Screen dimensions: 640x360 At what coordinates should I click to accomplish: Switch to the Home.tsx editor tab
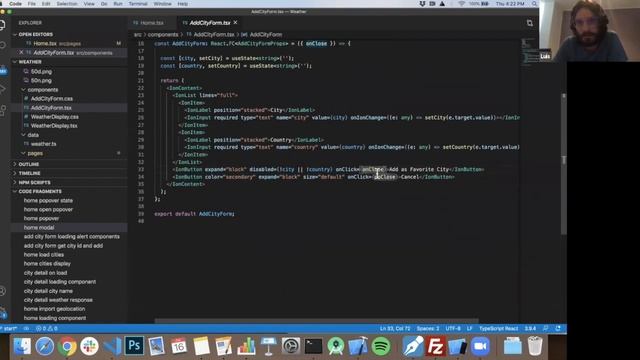tap(152, 23)
